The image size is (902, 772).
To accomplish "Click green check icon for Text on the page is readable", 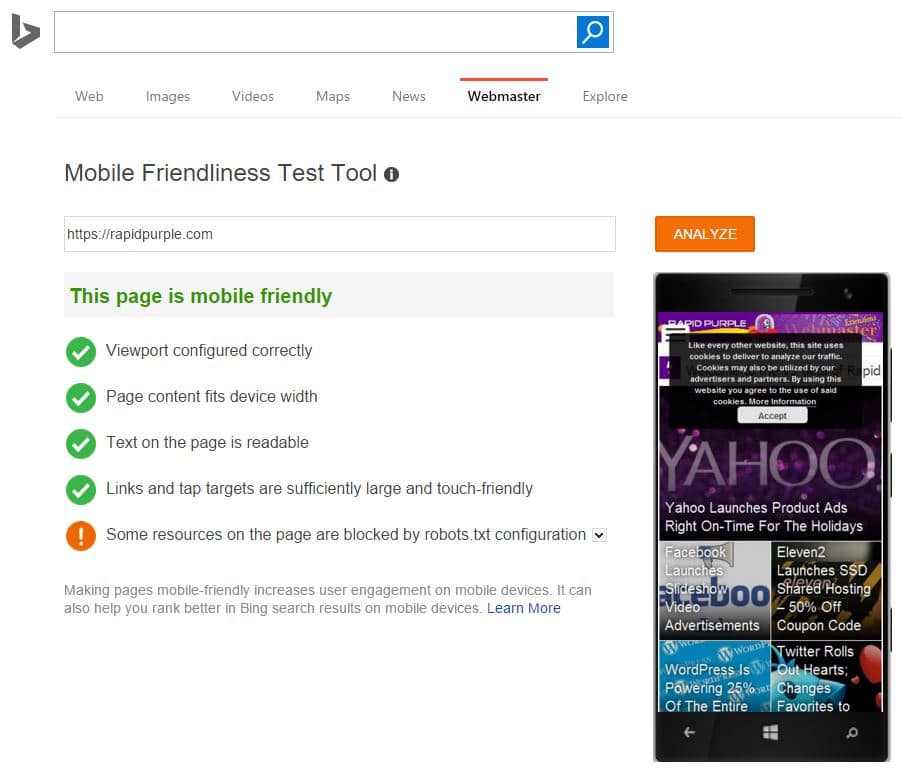I will coord(81,444).
